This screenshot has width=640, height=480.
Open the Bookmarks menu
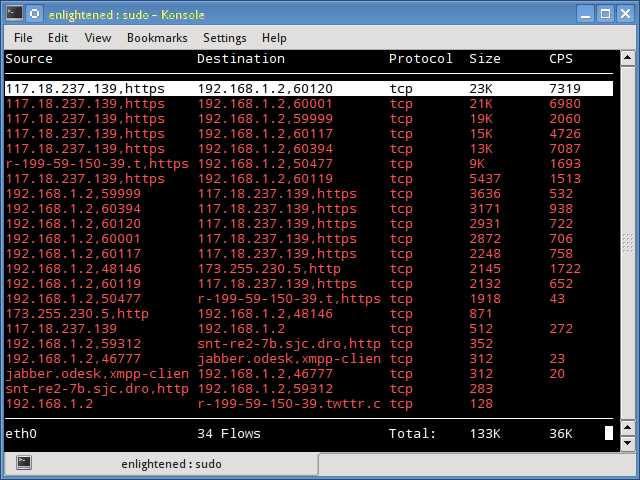pos(157,38)
